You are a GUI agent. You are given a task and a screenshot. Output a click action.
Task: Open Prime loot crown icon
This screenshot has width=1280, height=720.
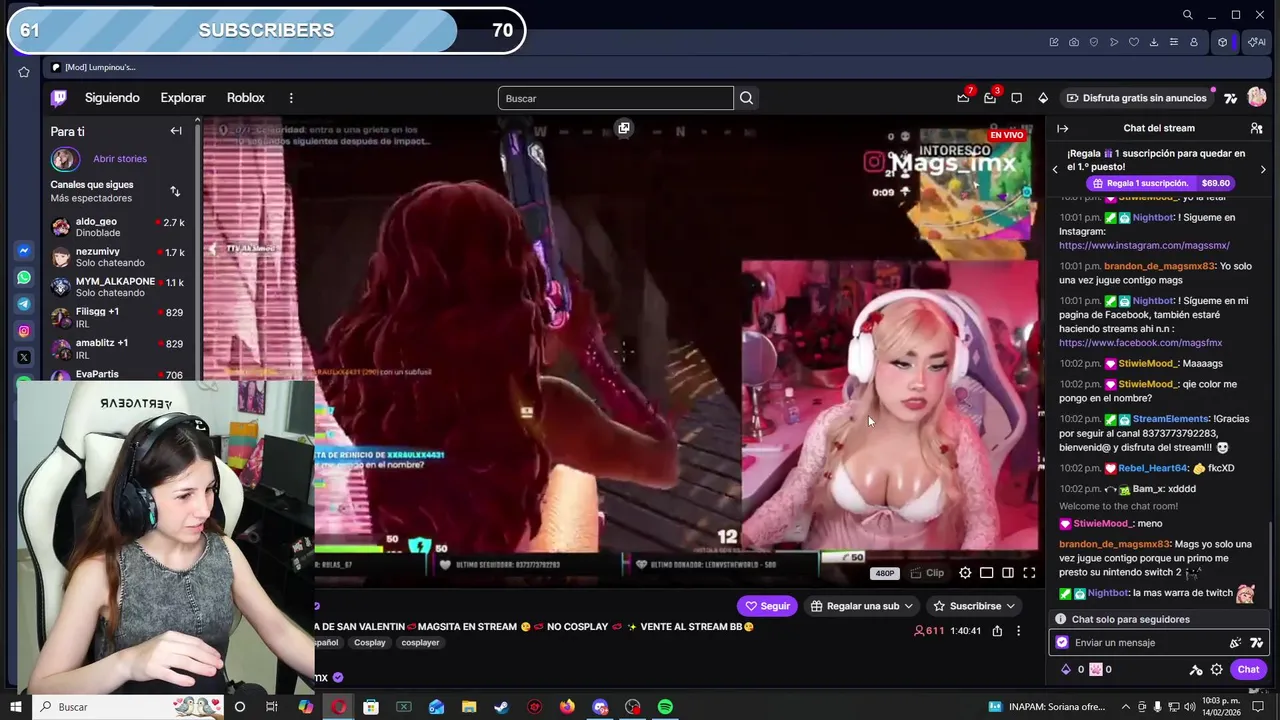(x=963, y=98)
